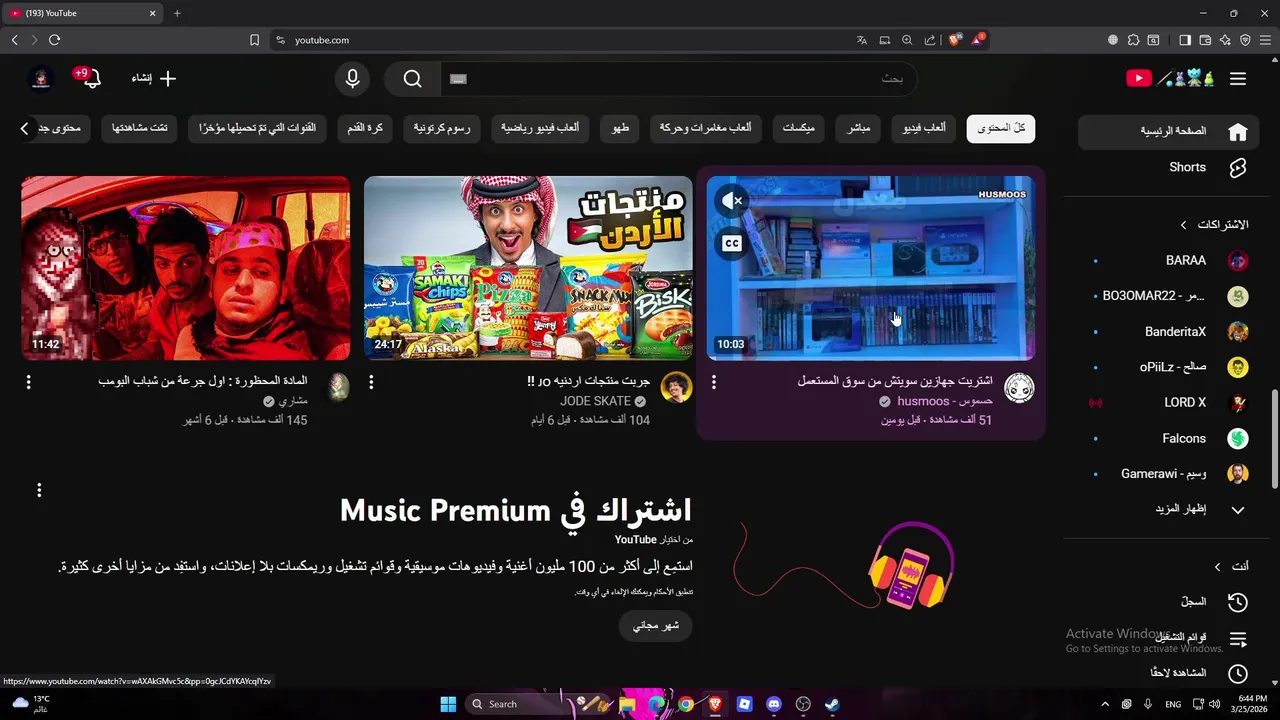Image resolution: width=1280 pixels, height=720 pixels.
Task: Click the شهر مجاني free month button
Action: click(x=656, y=625)
